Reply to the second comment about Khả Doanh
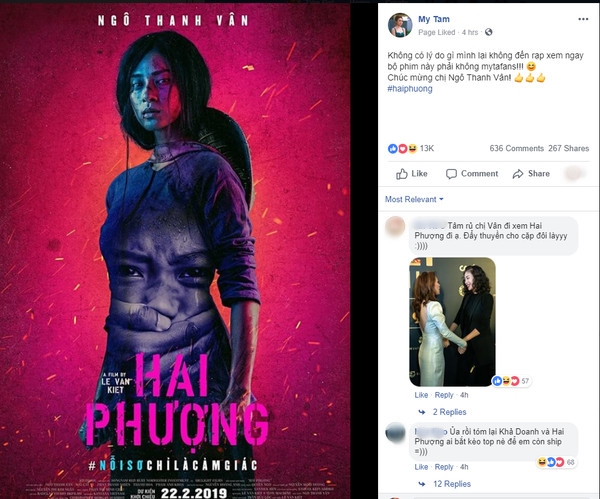The width and height of the screenshot is (600, 499). (444, 467)
